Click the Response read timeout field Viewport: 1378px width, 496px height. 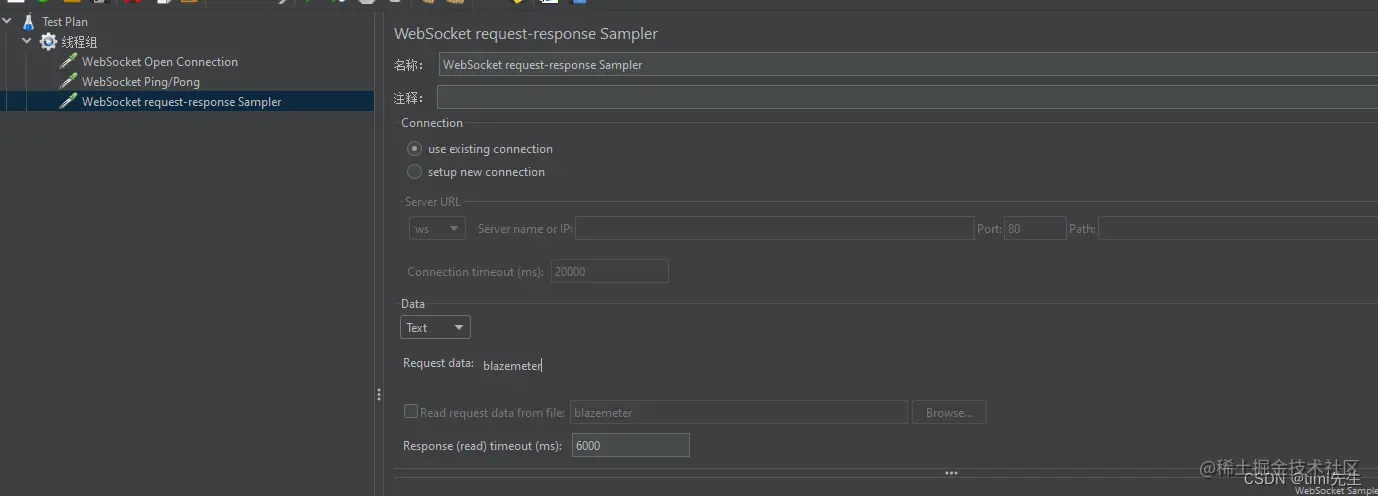[630, 445]
